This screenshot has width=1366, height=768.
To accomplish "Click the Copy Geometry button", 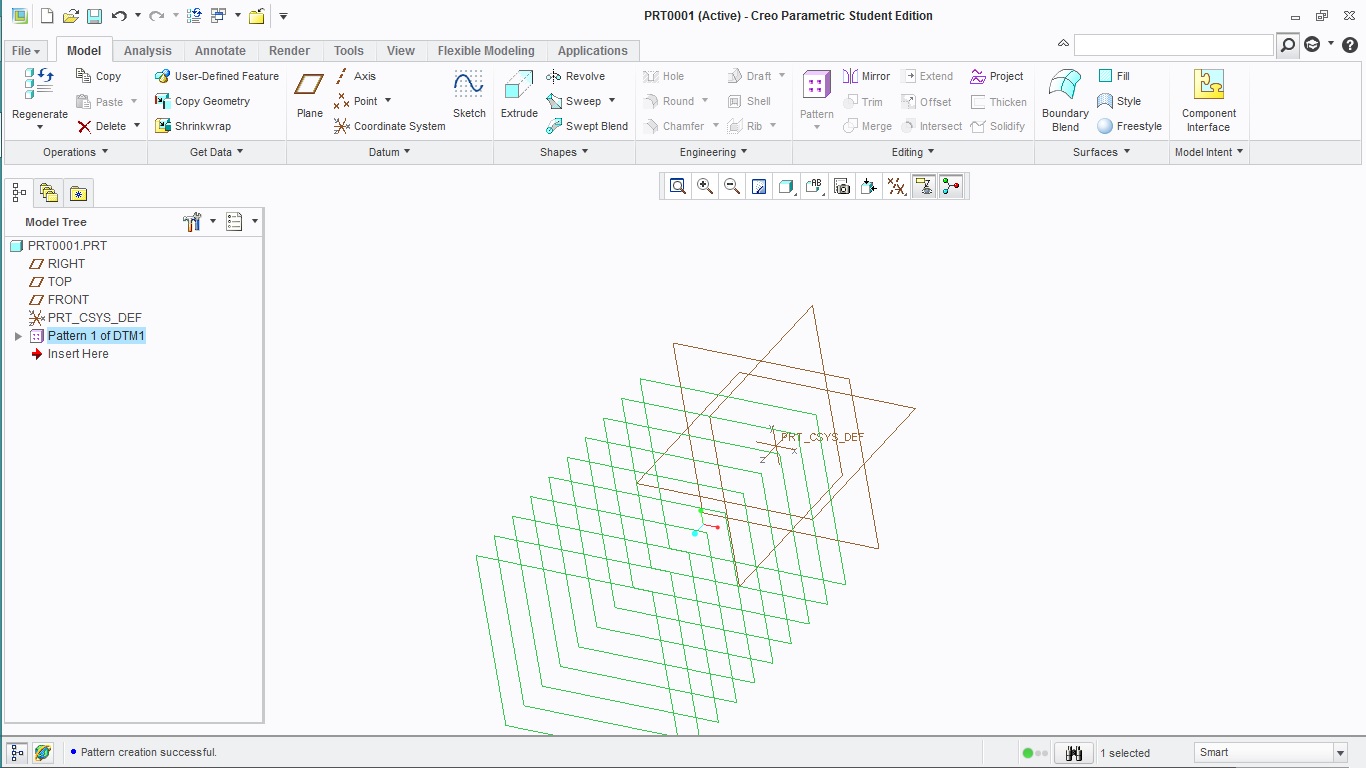I will (x=202, y=101).
